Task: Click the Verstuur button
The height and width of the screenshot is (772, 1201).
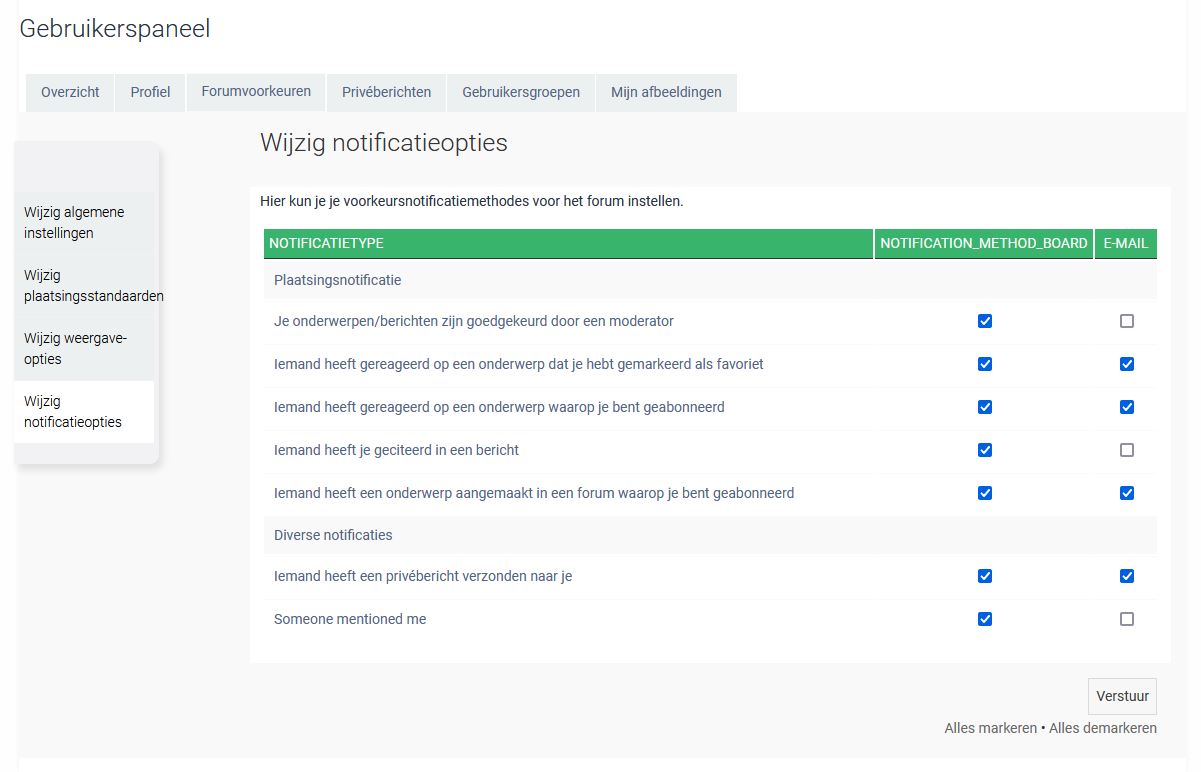Action: click(1122, 696)
